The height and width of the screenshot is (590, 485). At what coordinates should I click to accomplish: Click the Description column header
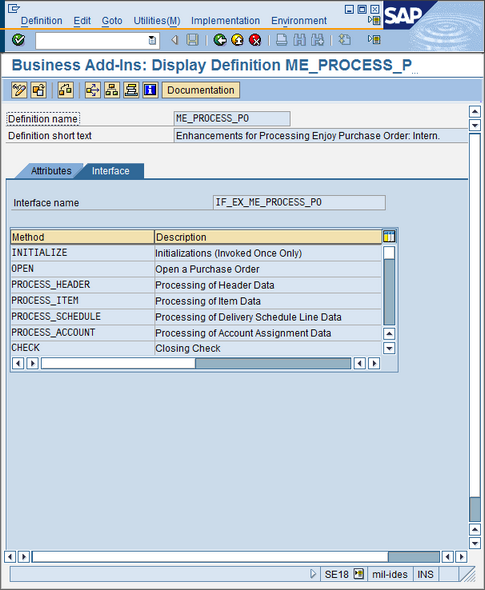tap(268, 237)
